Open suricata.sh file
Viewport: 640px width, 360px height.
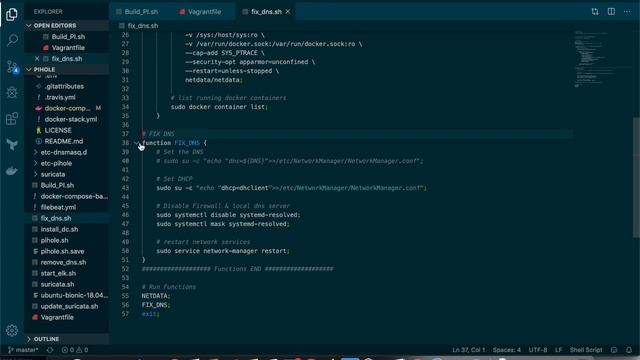(57, 284)
